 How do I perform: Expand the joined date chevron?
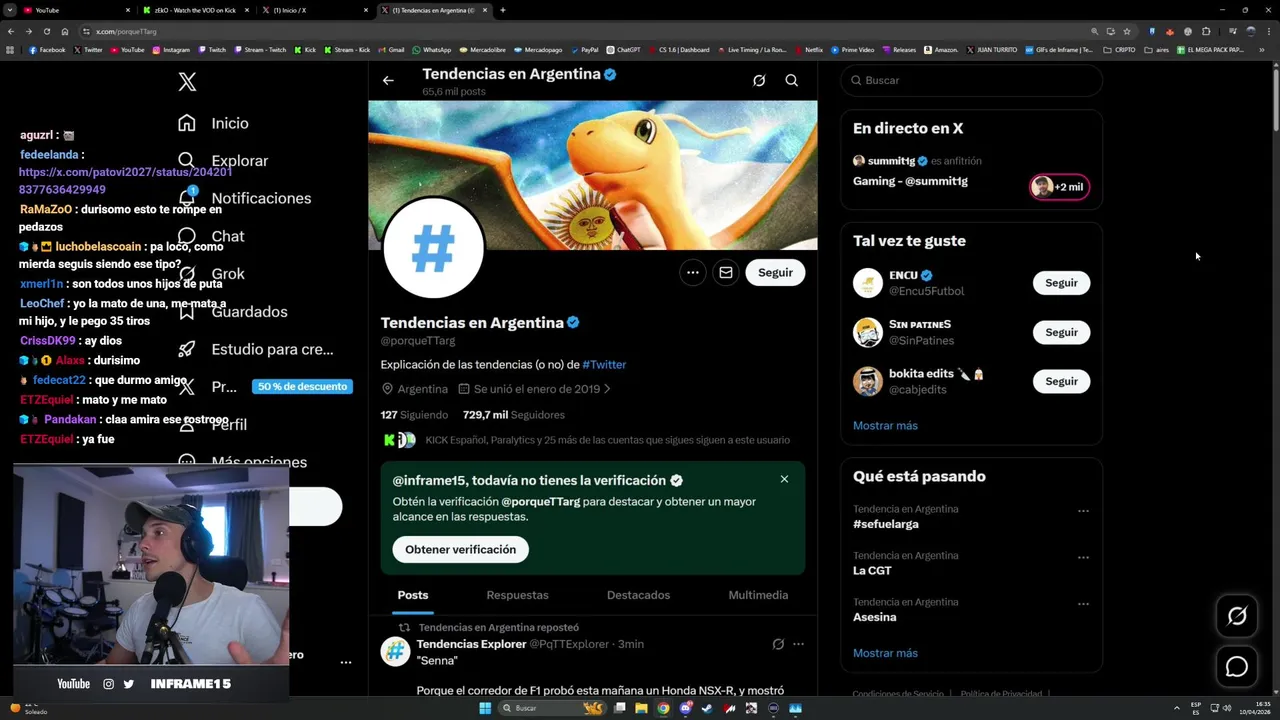pos(607,389)
